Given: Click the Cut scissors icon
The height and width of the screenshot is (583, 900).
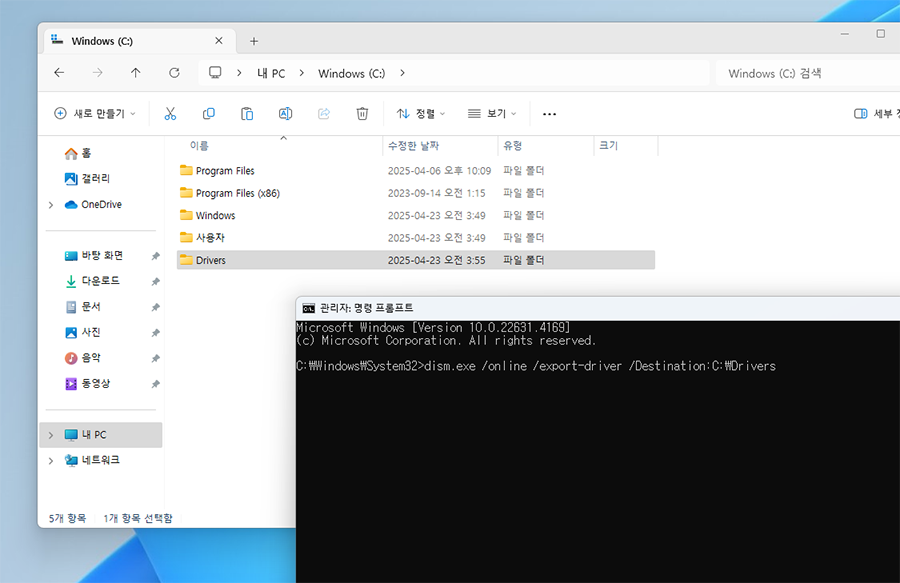Looking at the screenshot, I should [170, 114].
